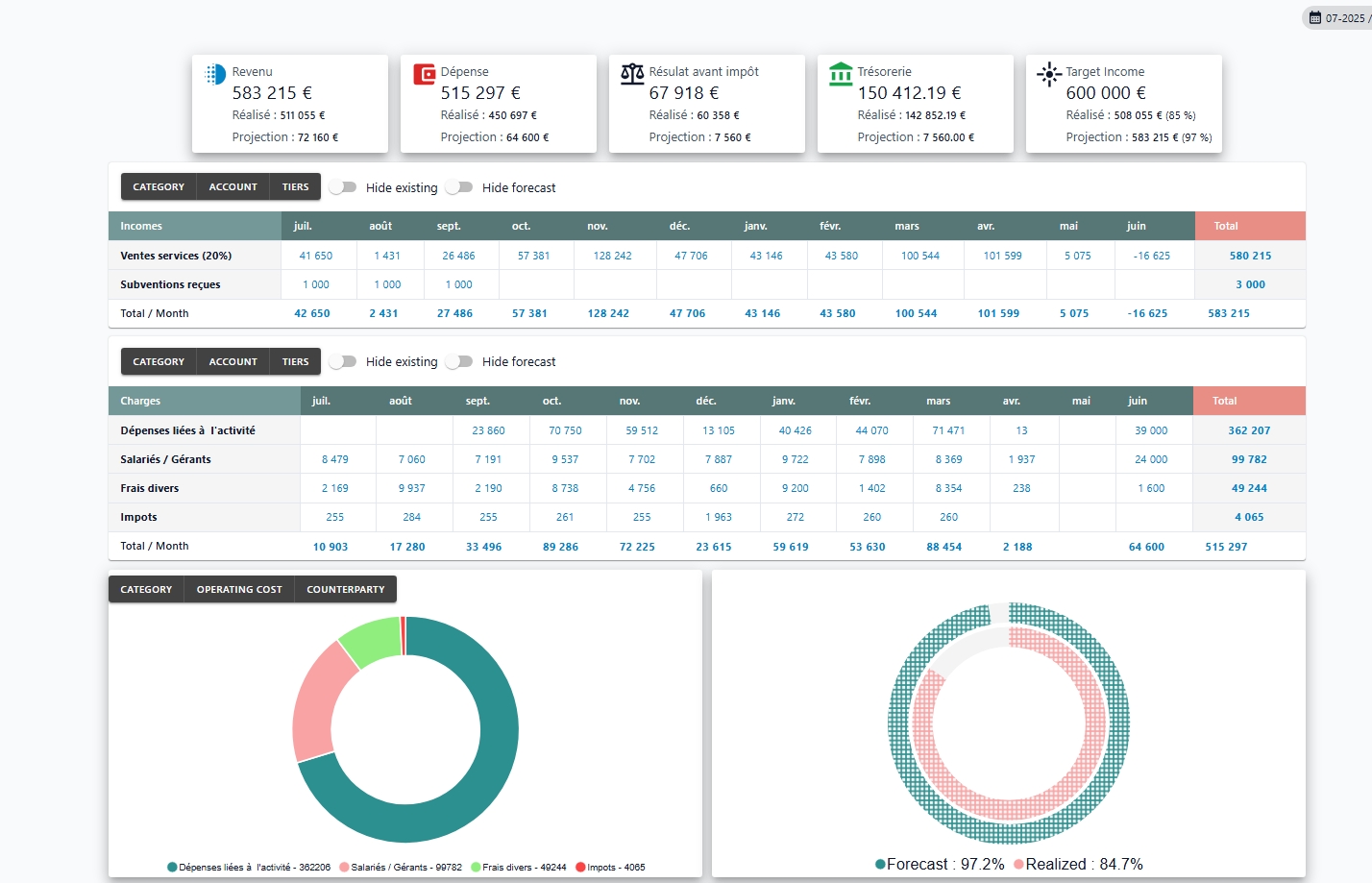The image size is (1372, 883).
Task: Enable Hide existing for the Incomes table
Action: click(343, 187)
